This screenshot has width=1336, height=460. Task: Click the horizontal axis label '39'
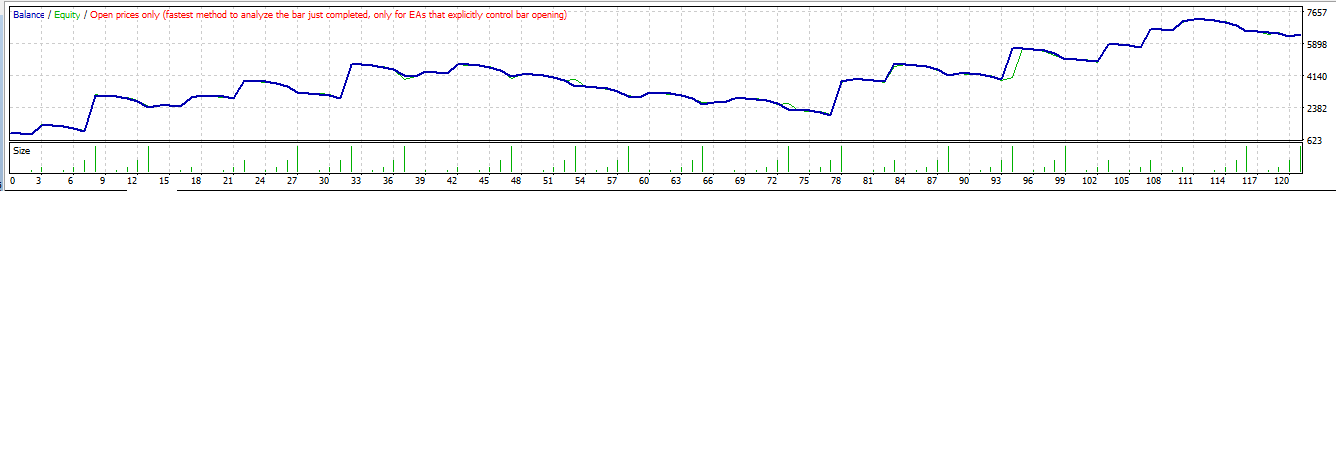pyautogui.click(x=420, y=181)
